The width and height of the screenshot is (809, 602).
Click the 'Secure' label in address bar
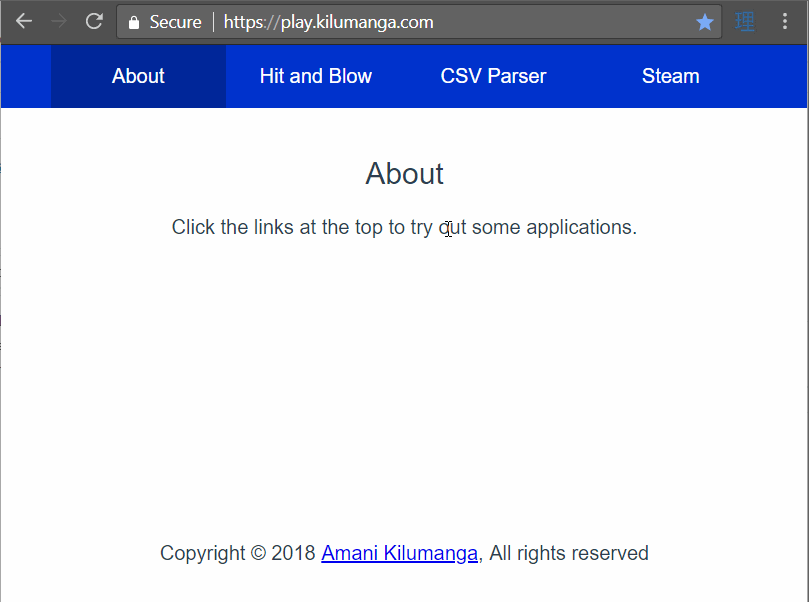coord(175,22)
